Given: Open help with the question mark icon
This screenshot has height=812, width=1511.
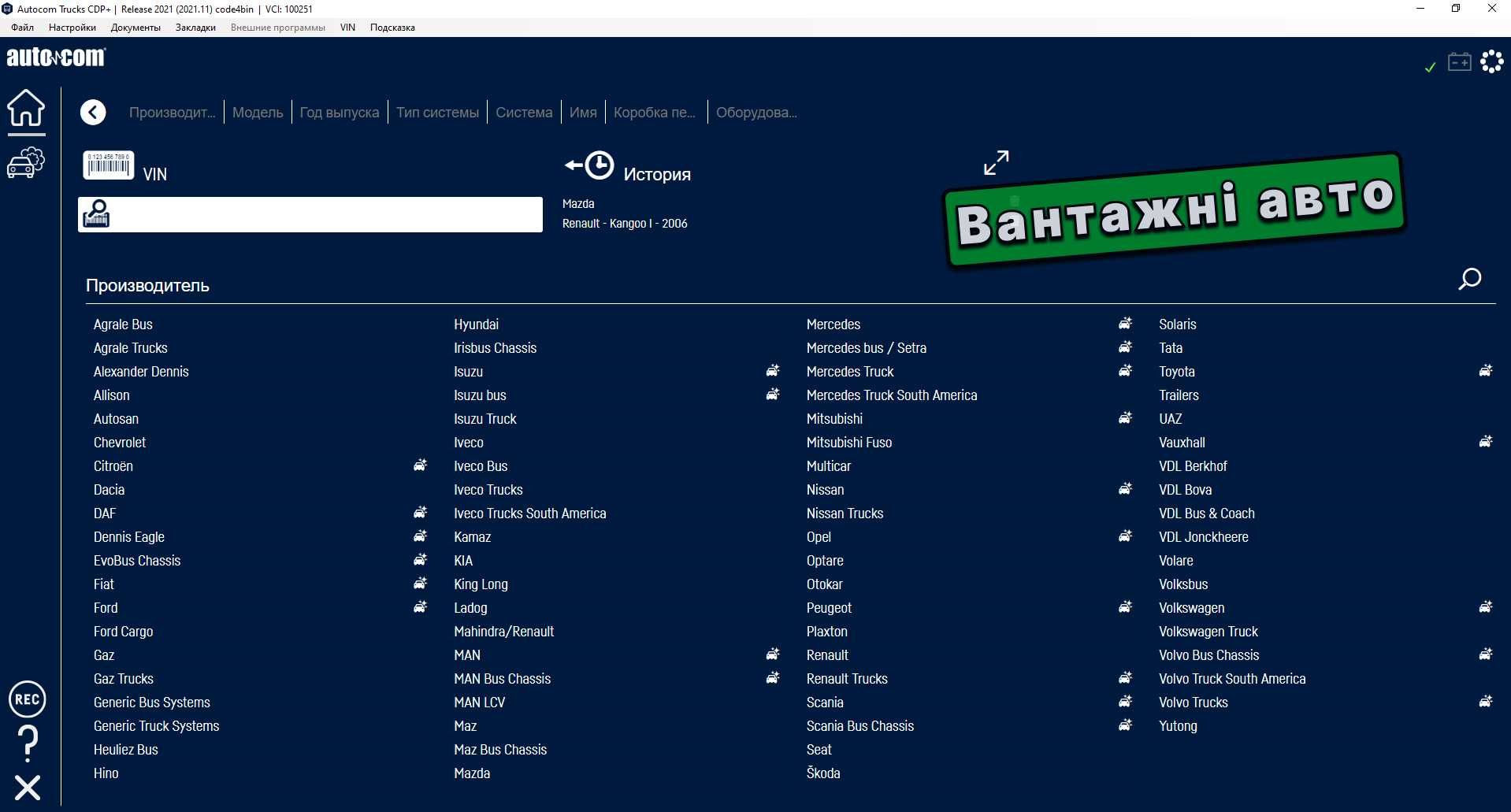Looking at the screenshot, I should (28, 743).
